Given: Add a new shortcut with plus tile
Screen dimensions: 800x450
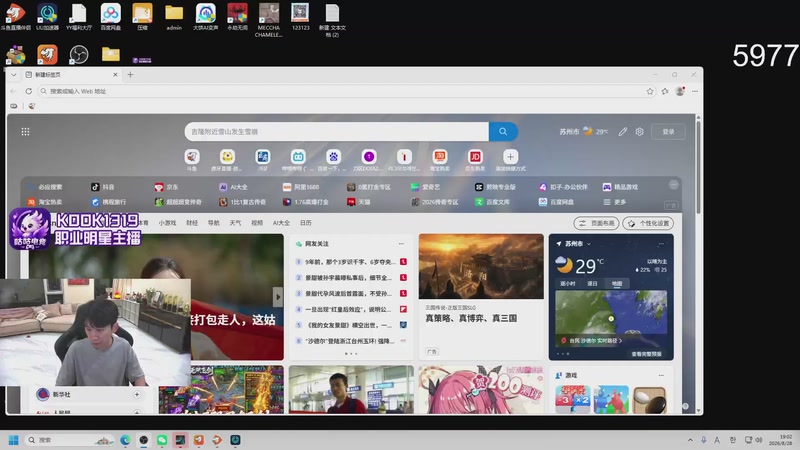Looking at the screenshot, I should tap(510, 160).
